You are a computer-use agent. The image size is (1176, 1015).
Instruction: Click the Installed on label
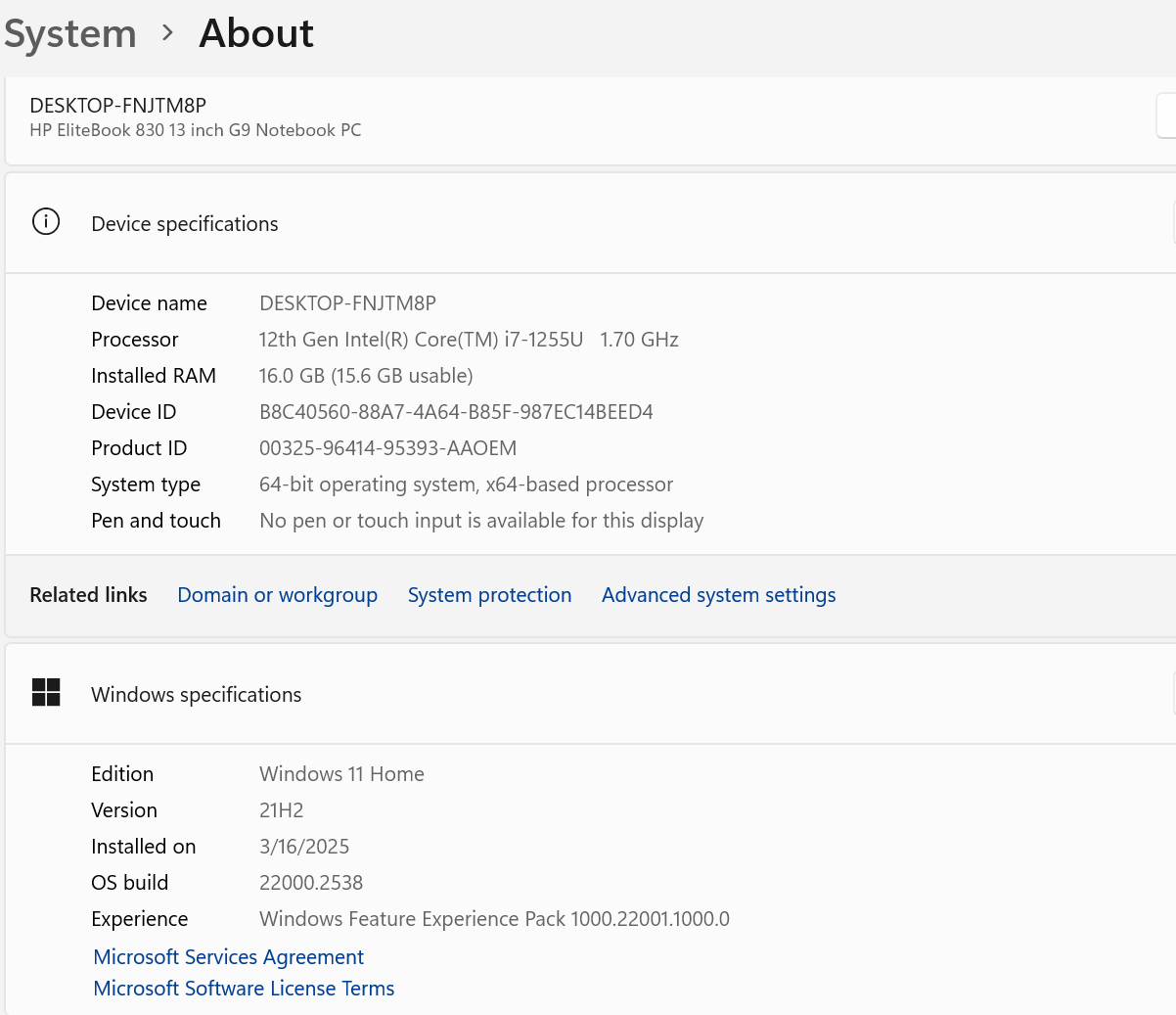coord(144,847)
